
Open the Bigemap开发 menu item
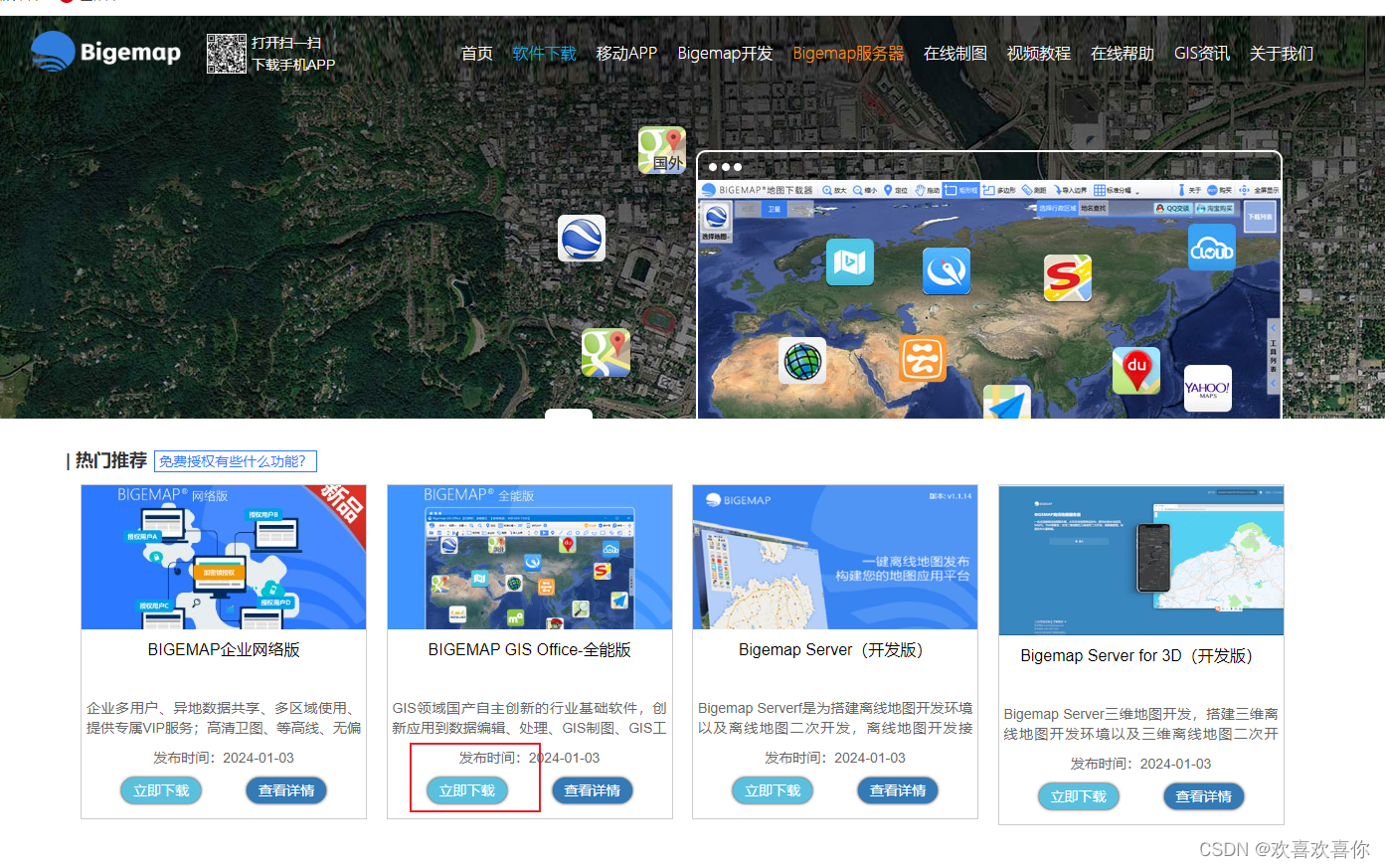click(725, 54)
